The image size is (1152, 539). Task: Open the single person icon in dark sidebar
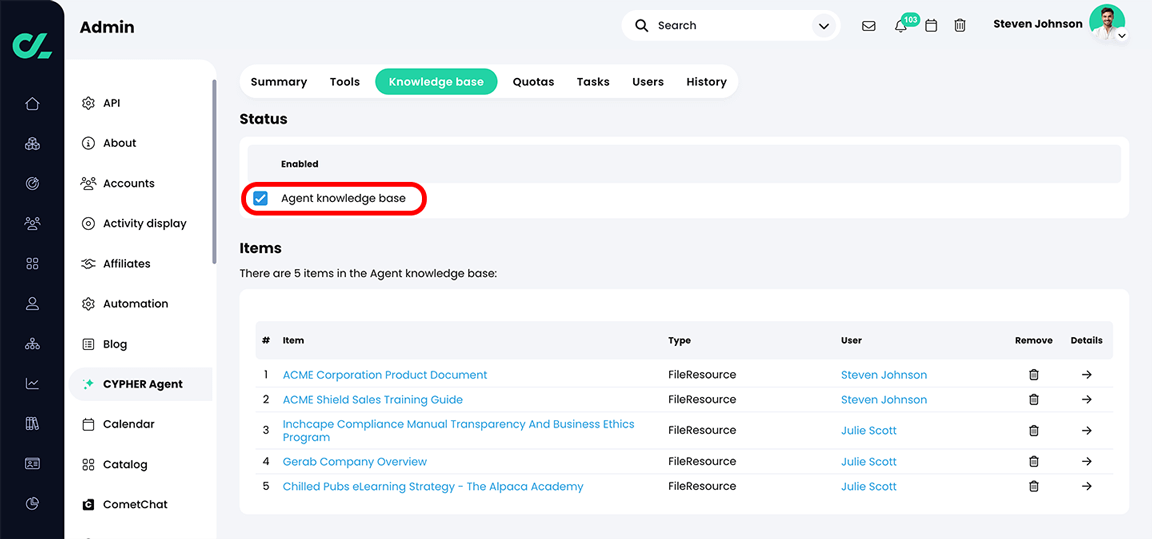pyautogui.click(x=32, y=303)
